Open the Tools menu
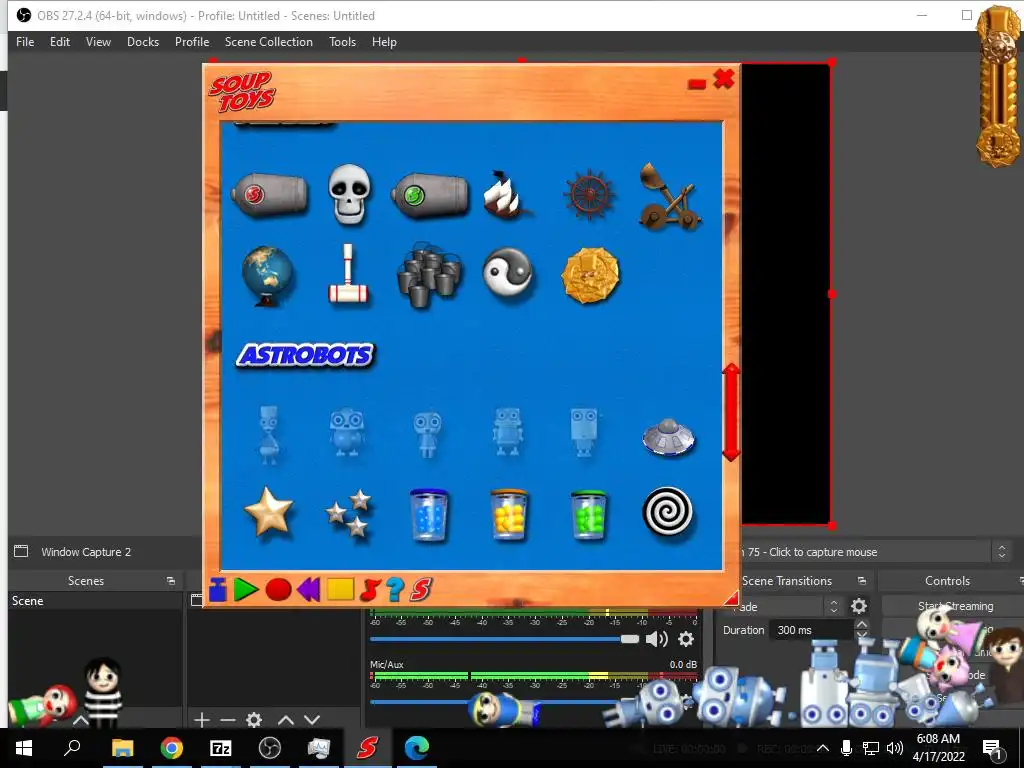Screen dimensions: 1024x768 pos(342,42)
